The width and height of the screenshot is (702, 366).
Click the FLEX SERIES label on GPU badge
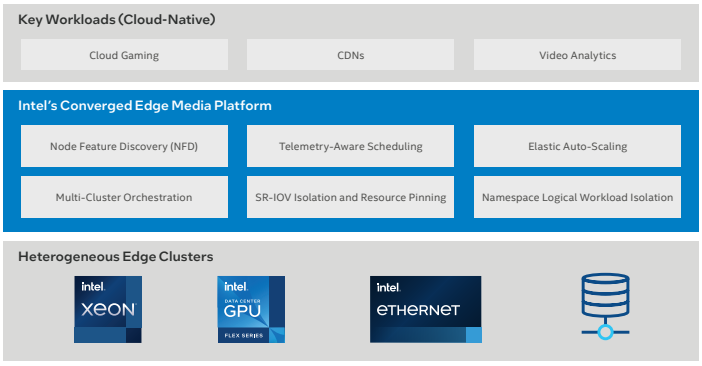(244, 336)
